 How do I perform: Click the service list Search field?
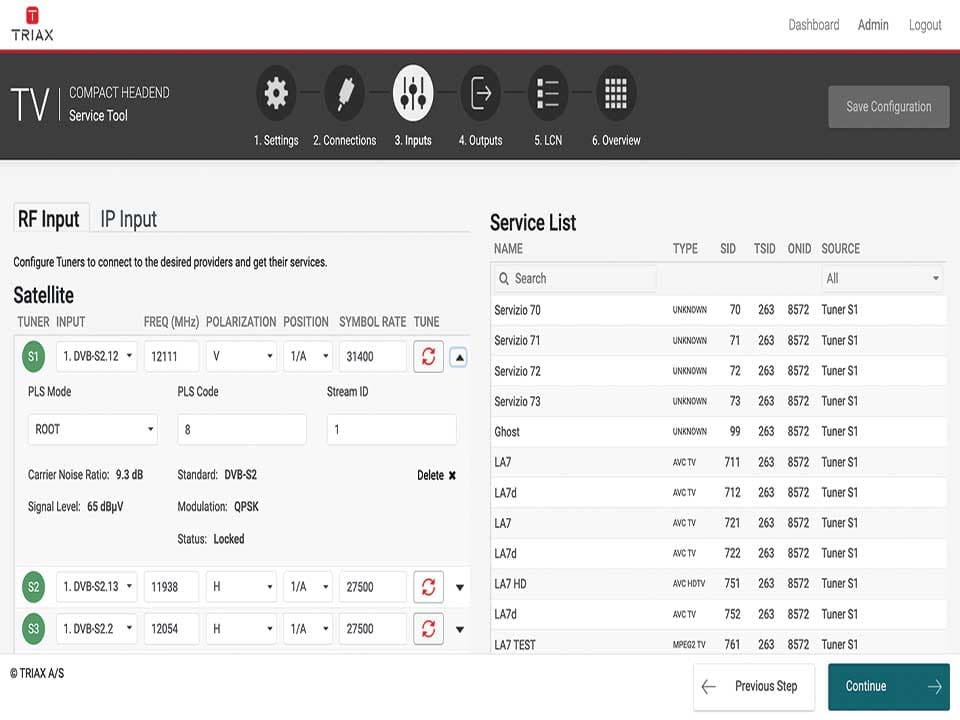click(575, 279)
